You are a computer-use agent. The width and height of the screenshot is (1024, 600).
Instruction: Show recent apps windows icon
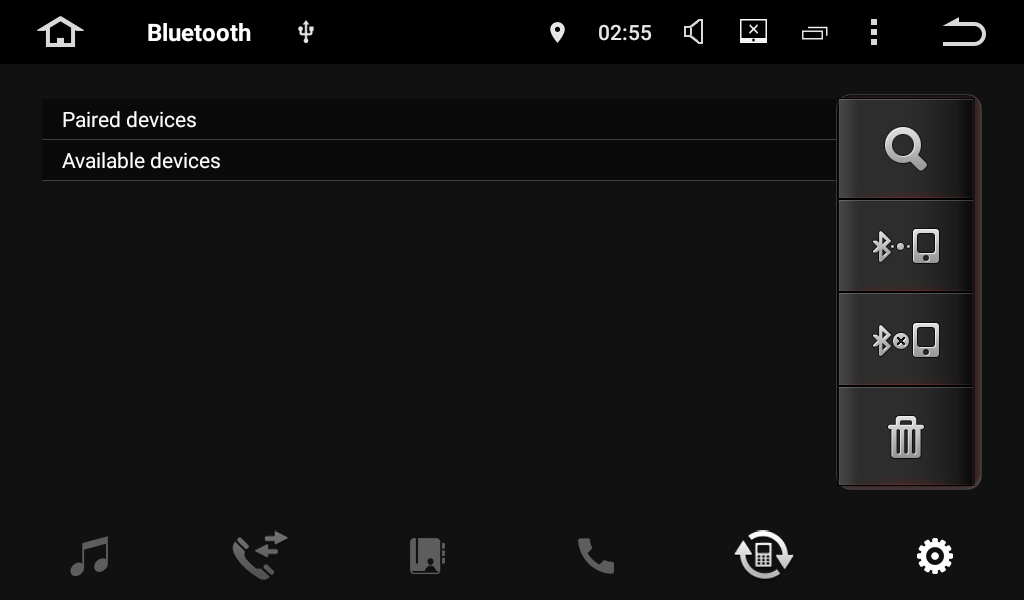(x=814, y=33)
